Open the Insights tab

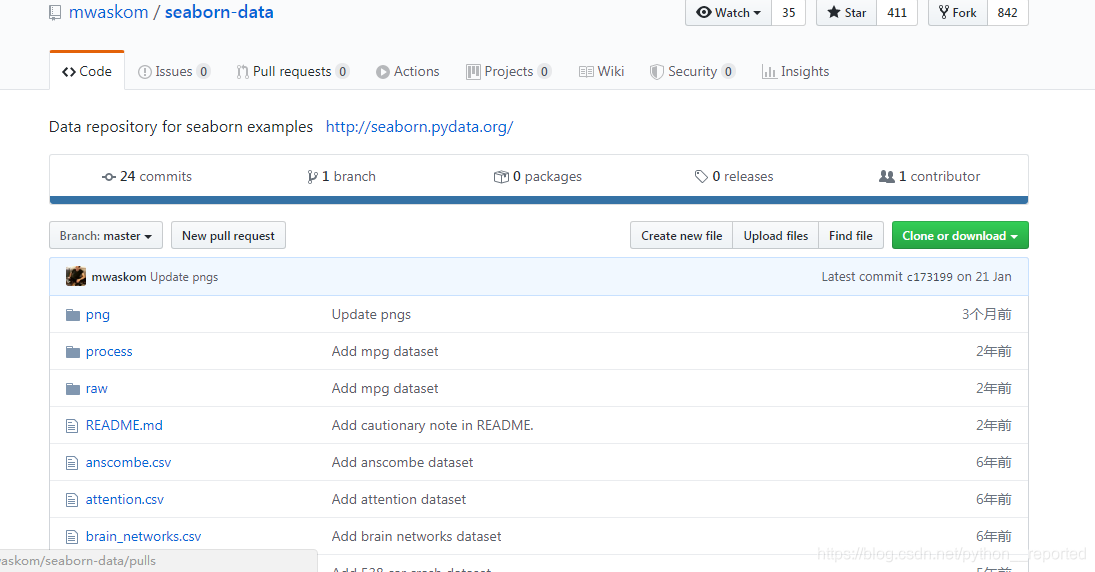[x=795, y=71]
